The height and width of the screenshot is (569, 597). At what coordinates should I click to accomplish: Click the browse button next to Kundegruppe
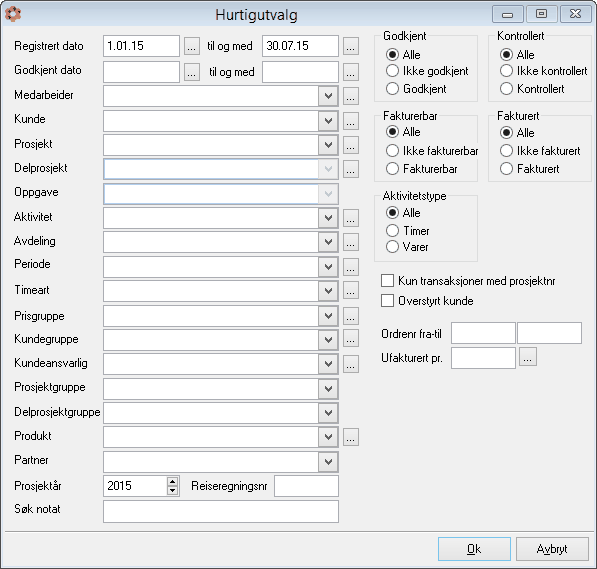pos(351,339)
